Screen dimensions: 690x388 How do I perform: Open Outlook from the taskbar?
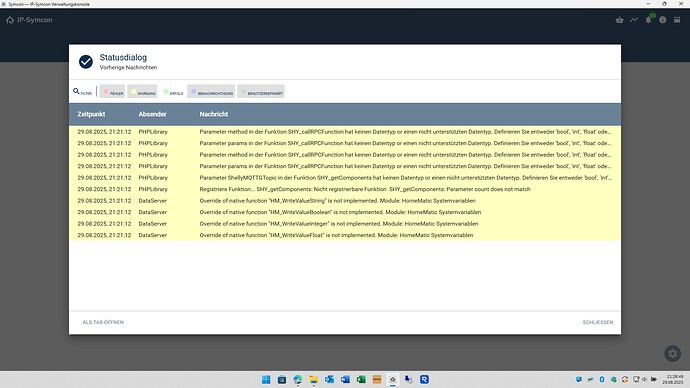(x=330, y=380)
